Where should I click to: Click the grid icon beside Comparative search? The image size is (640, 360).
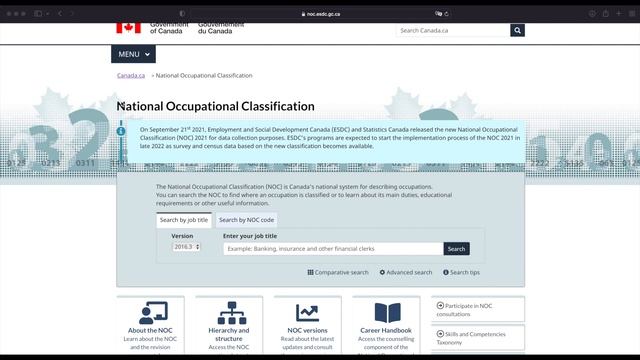(x=311, y=272)
